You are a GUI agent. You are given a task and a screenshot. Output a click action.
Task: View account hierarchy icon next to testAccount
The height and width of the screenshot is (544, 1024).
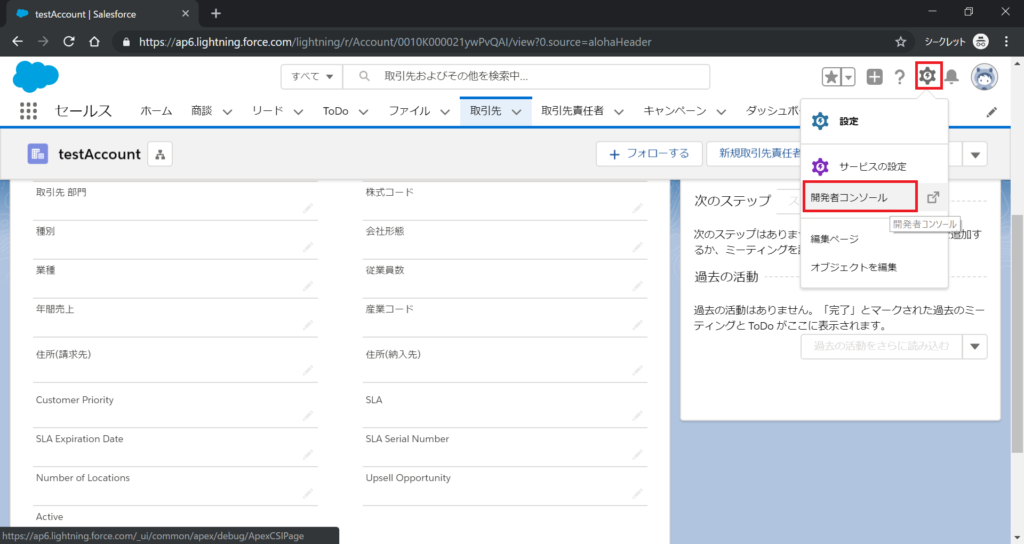tap(160, 153)
